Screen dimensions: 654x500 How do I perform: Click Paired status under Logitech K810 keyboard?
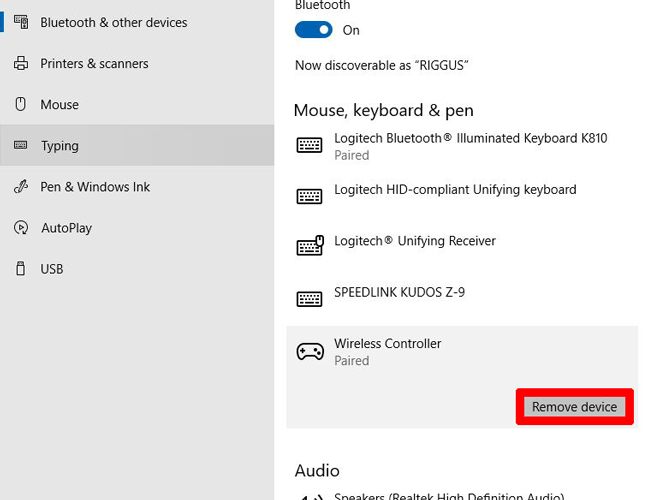pos(352,155)
